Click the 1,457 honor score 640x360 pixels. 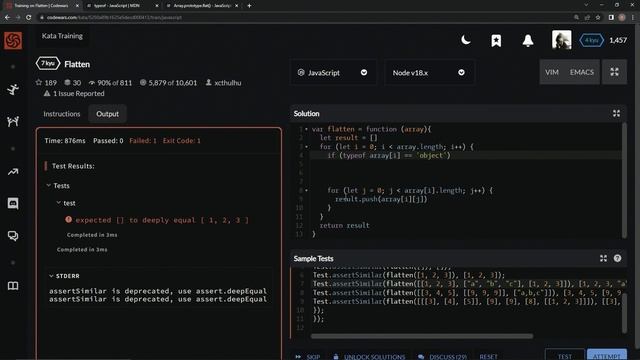click(x=618, y=40)
